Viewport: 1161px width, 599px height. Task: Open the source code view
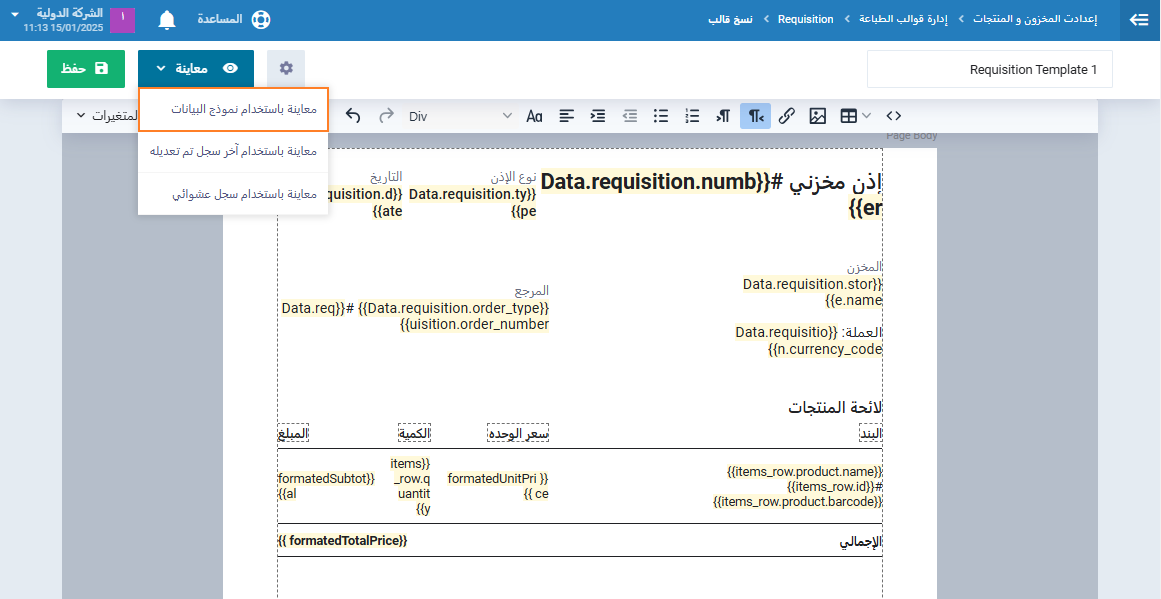pos(894,116)
